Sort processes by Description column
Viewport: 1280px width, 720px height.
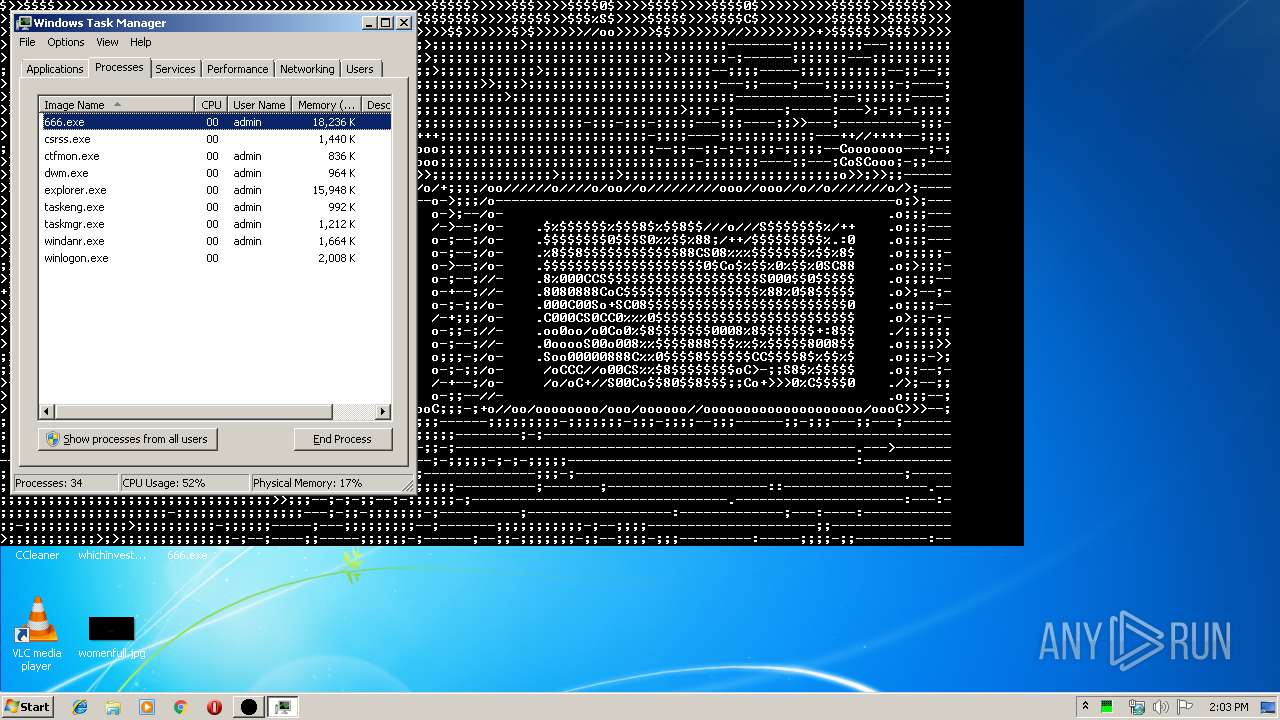(377, 105)
